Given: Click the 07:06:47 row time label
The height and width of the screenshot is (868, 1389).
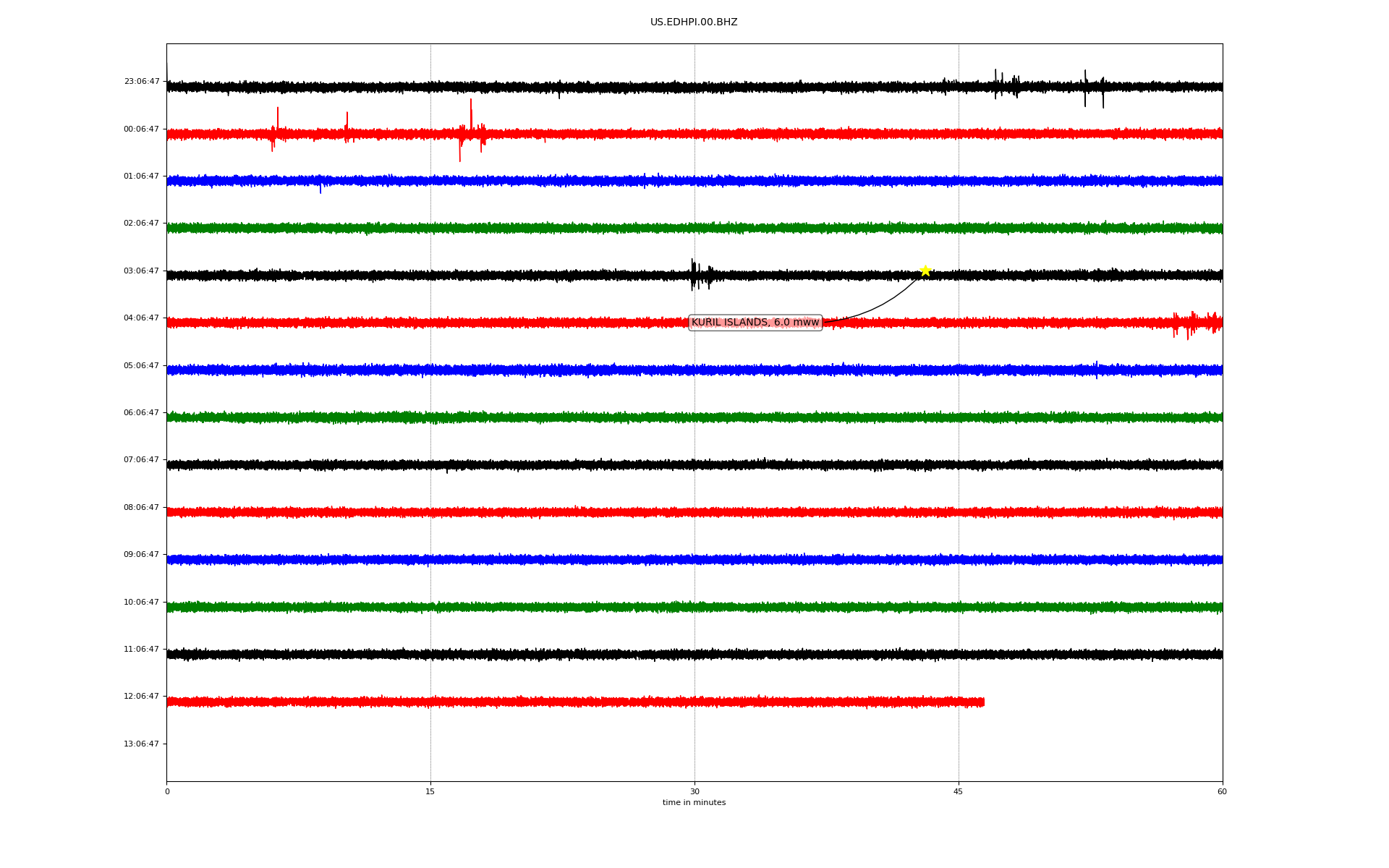Looking at the screenshot, I should point(142,460).
